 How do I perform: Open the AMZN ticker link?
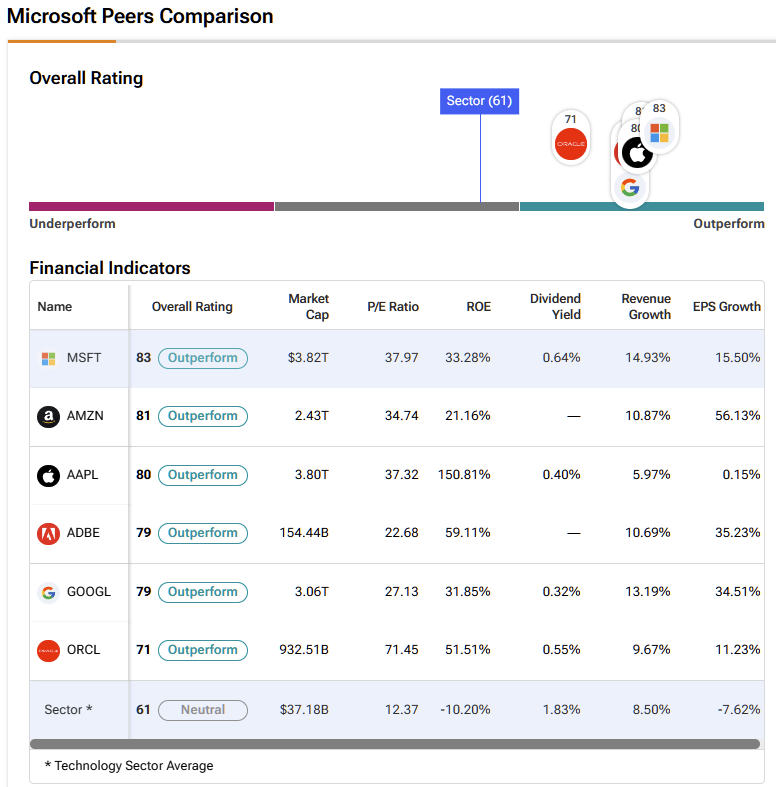pos(85,416)
